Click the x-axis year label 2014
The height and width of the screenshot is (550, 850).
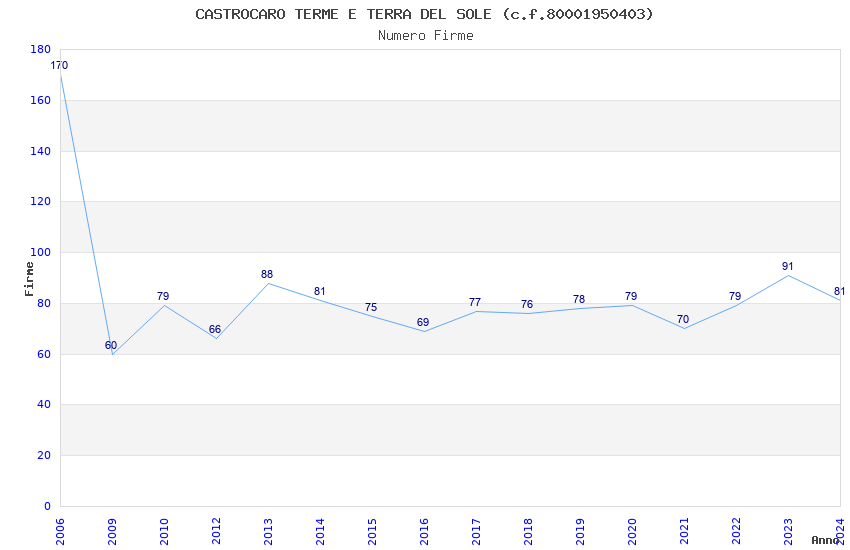tap(320, 532)
